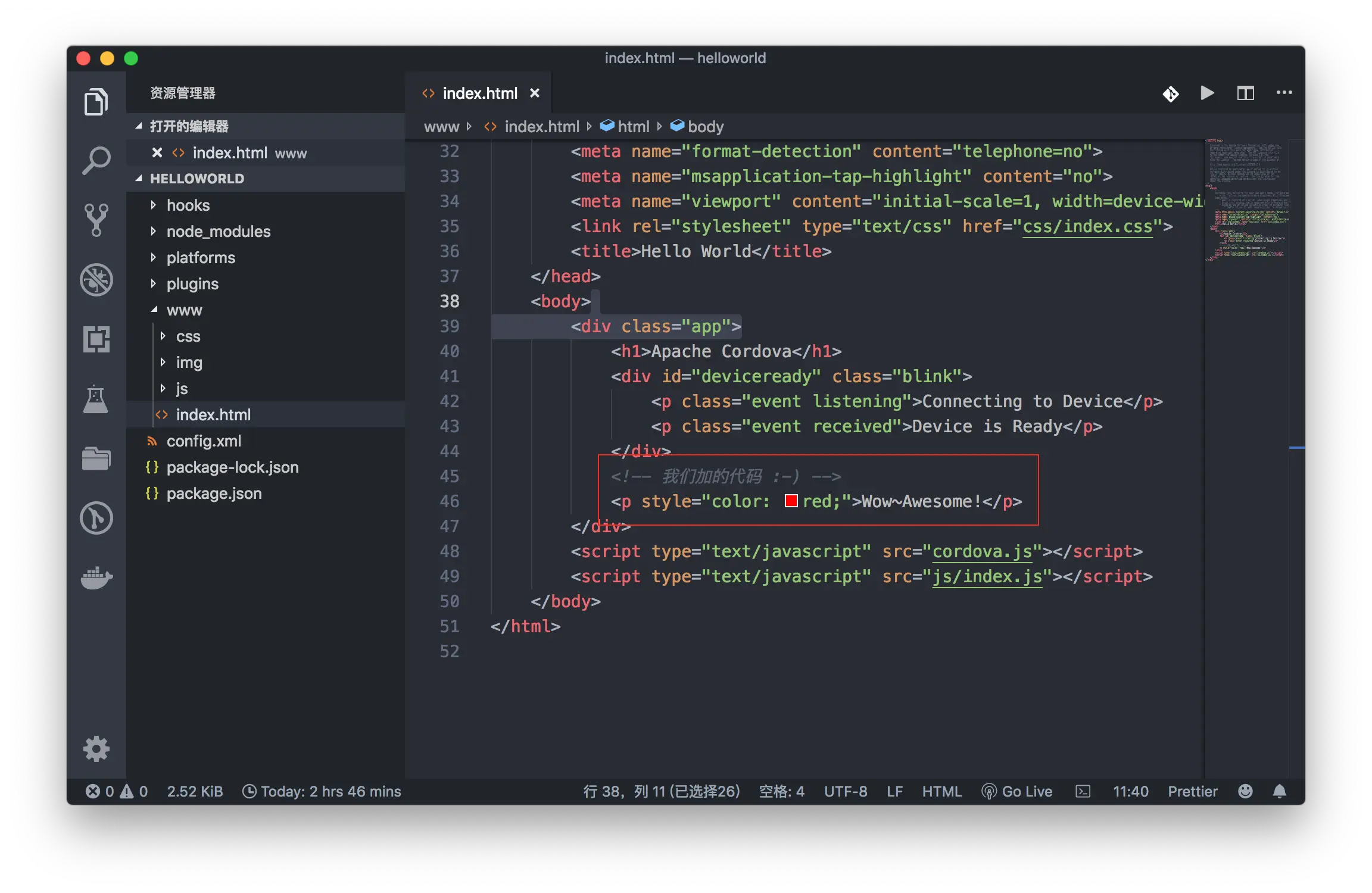Toggle the terminal panel in status bar

(1083, 791)
